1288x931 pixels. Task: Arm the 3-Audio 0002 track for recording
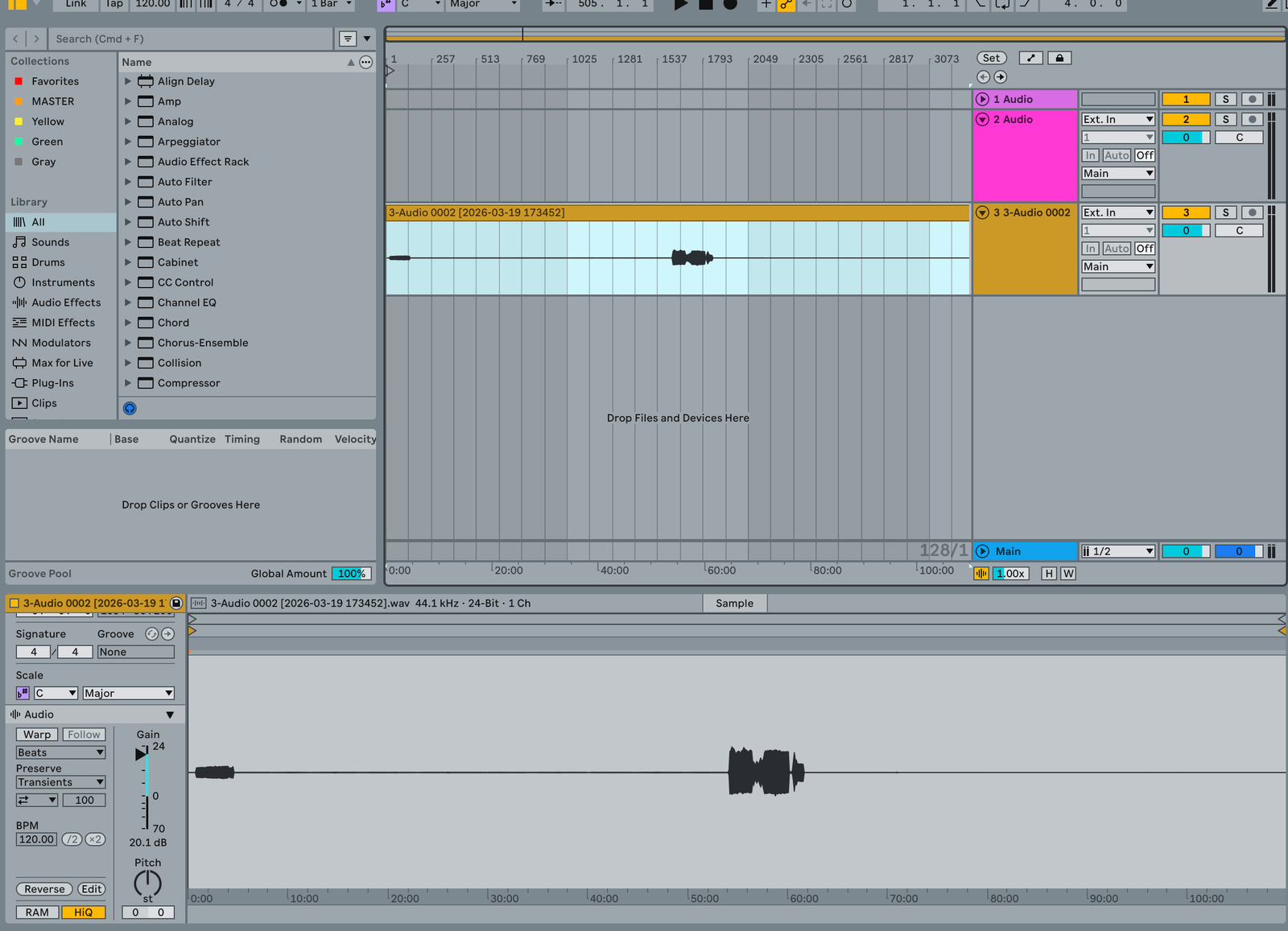point(1252,212)
